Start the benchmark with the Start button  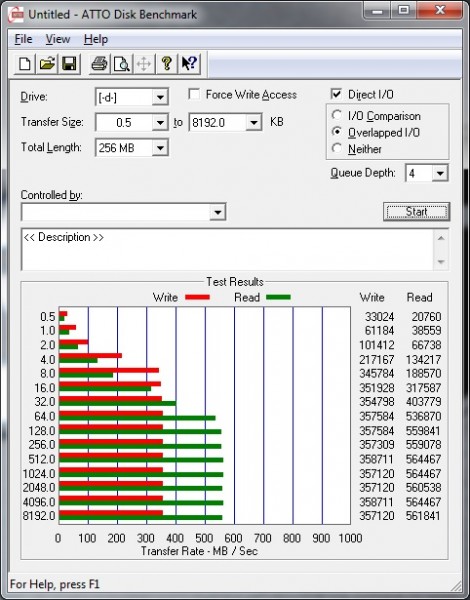tap(416, 212)
